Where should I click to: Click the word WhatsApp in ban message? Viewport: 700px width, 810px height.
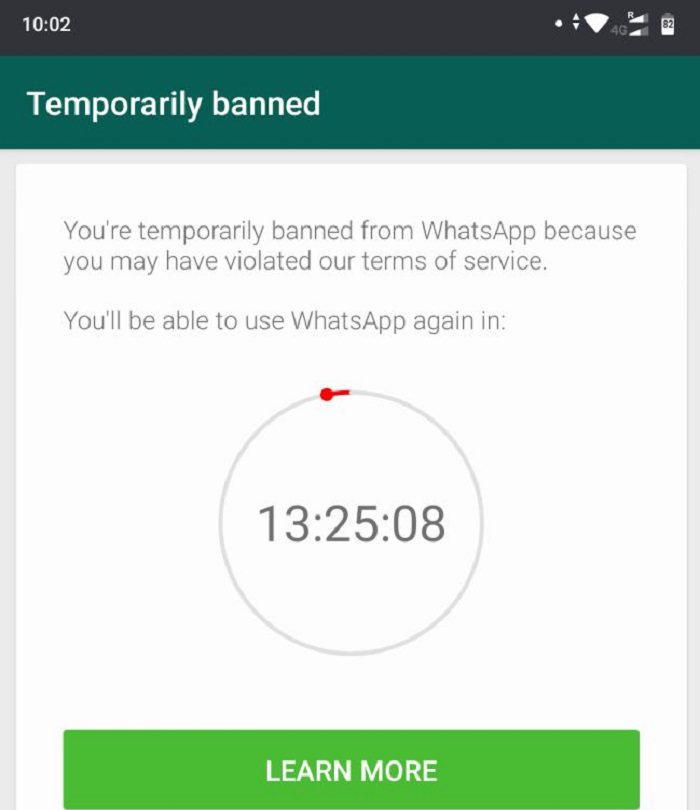point(478,231)
